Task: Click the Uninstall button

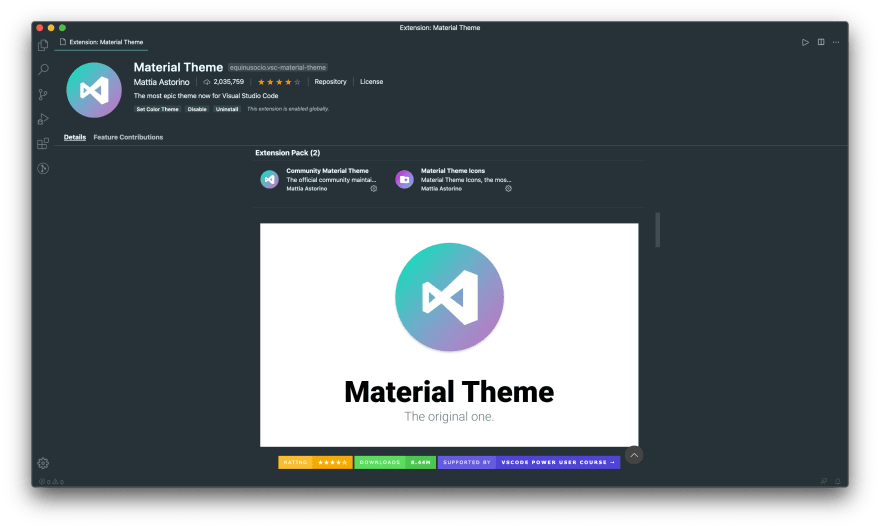Action: pos(227,109)
